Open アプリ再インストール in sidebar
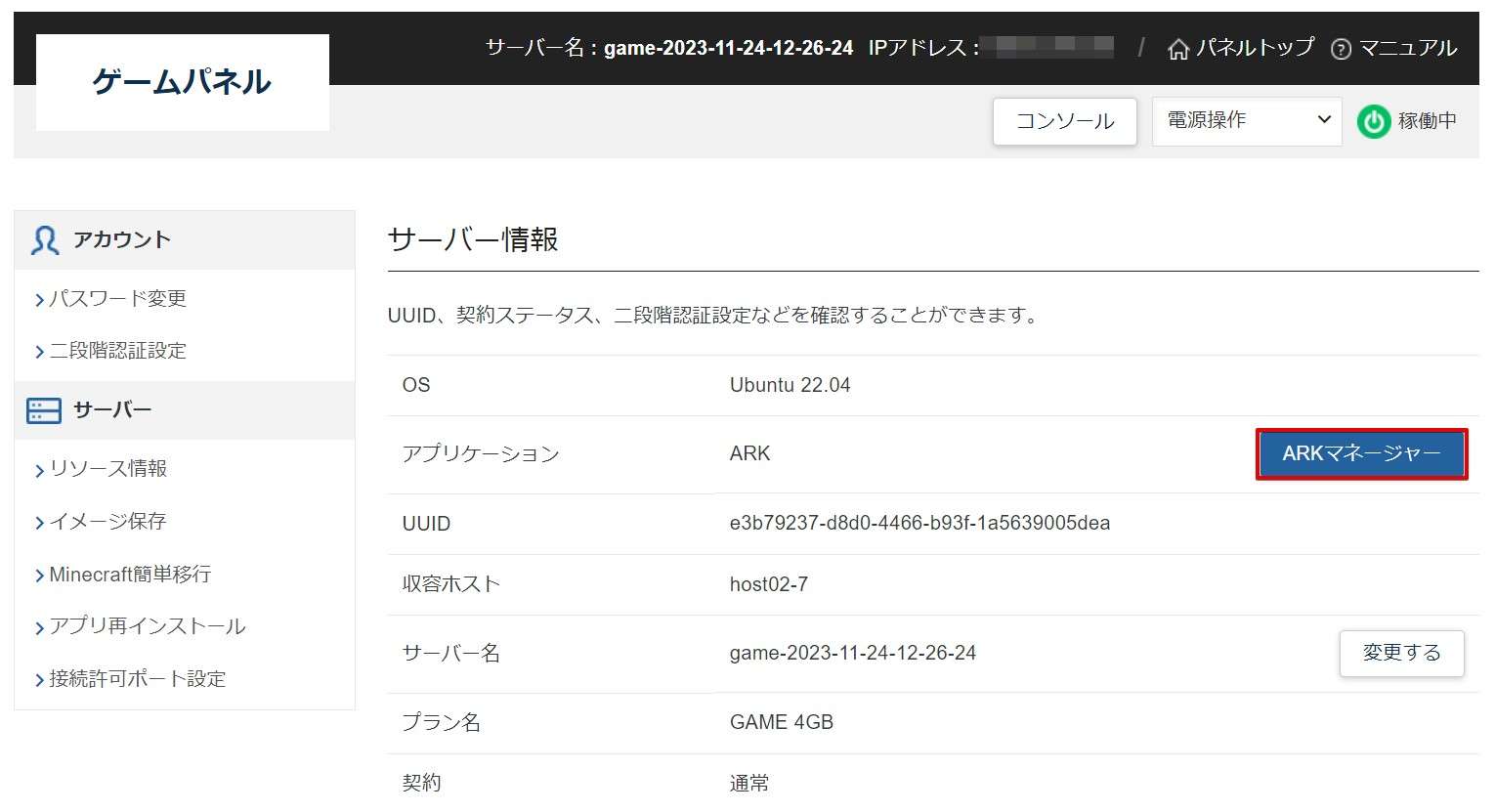Image resolution: width=1495 pixels, height=812 pixels. click(148, 626)
